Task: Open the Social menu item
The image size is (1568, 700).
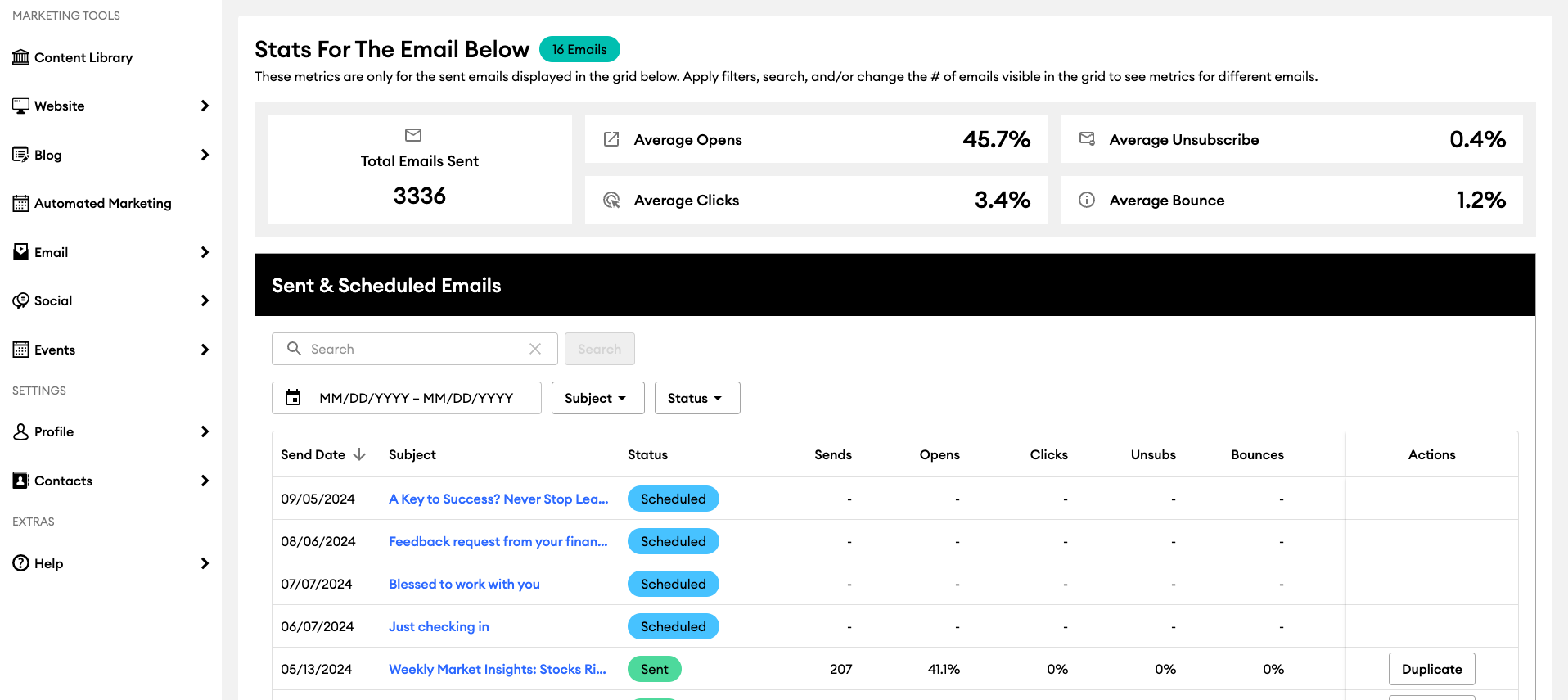Action: coord(53,301)
